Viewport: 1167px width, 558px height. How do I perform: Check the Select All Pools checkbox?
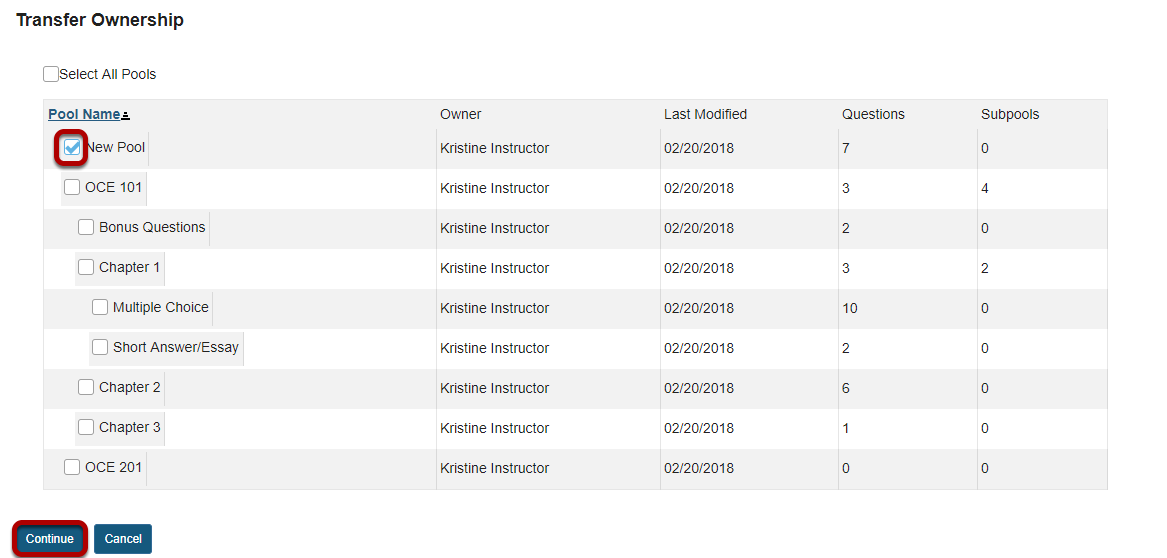pos(51,74)
